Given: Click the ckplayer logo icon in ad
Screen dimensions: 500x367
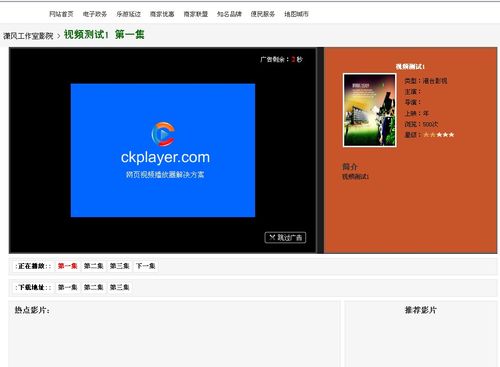Looking at the screenshot, I should [x=163, y=134].
